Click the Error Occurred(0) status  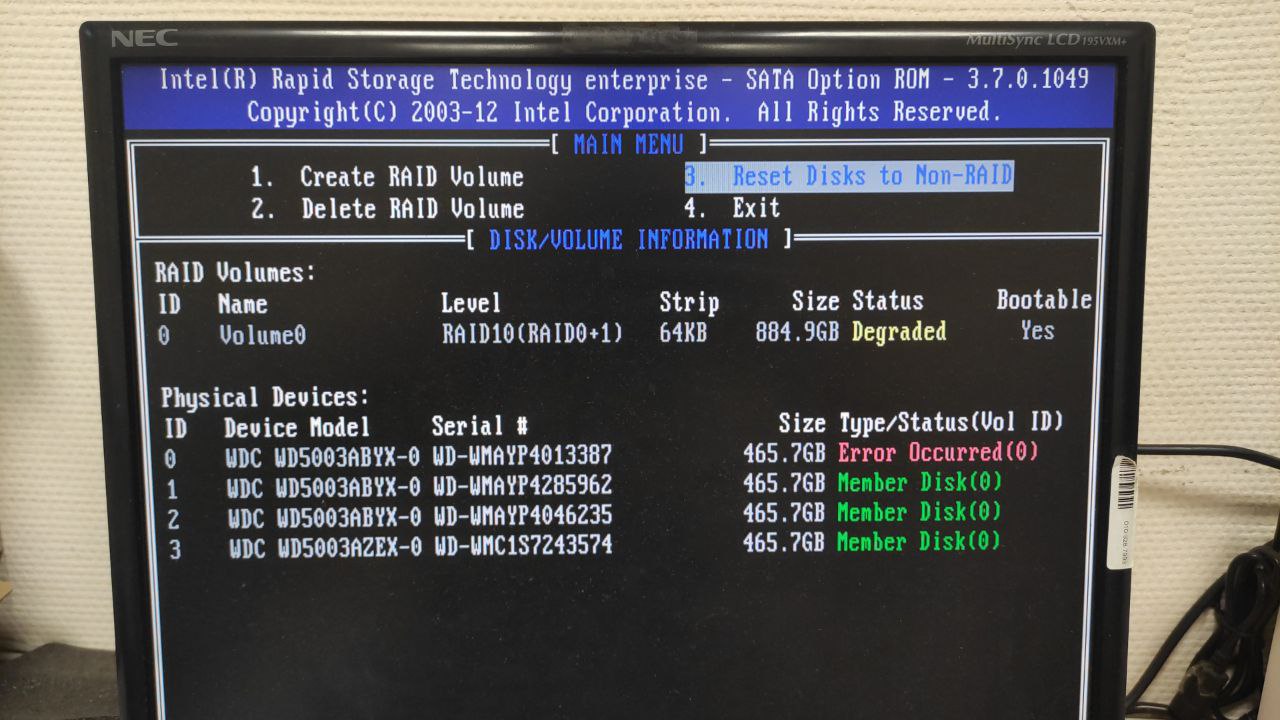pos(939,452)
